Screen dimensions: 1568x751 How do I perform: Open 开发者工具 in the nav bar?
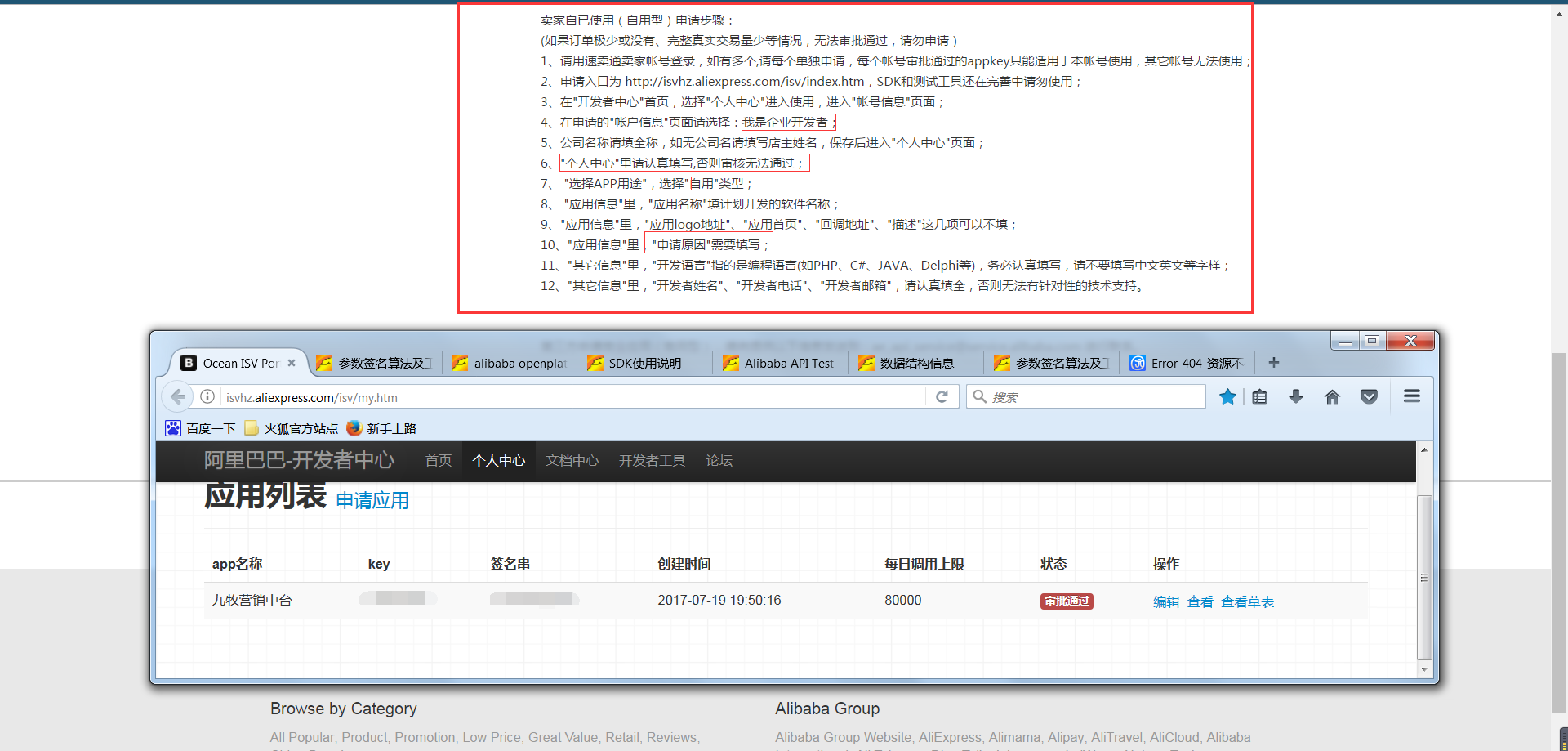tap(652, 461)
